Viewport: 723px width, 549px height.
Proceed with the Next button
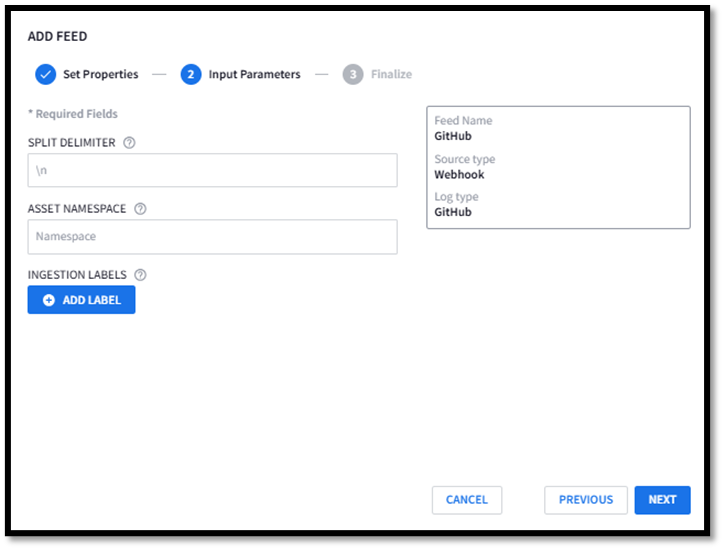click(x=663, y=500)
